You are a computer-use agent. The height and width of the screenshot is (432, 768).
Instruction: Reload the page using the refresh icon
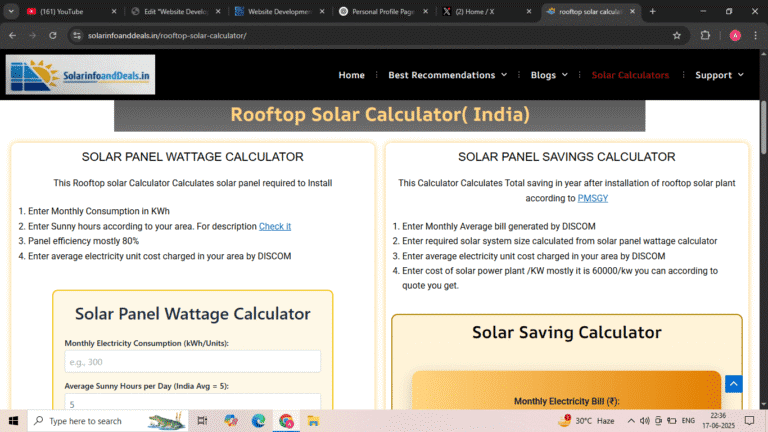click(x=53, y=35)
